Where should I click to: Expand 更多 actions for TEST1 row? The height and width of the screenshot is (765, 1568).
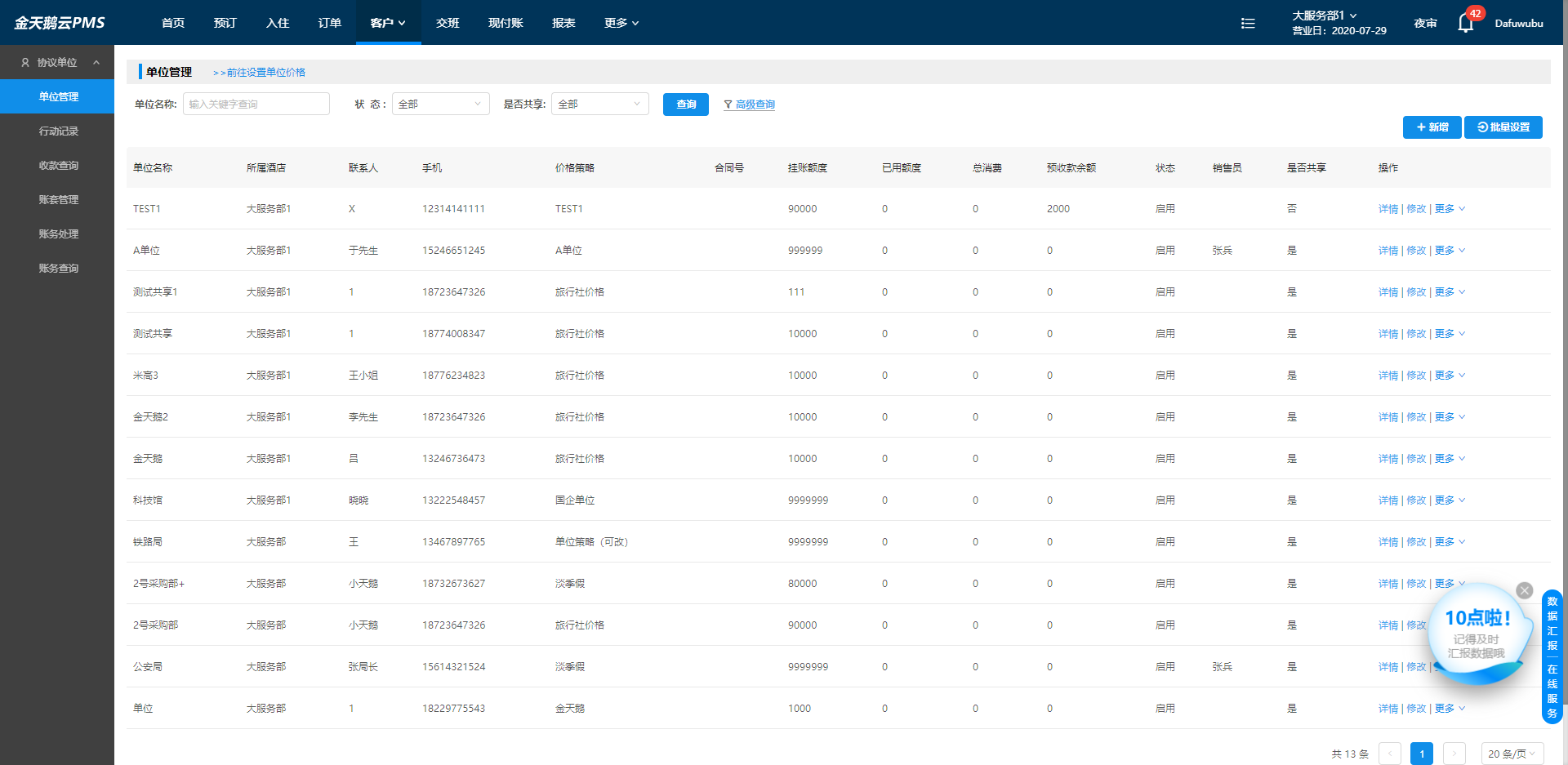click(x=1450, y=209)
